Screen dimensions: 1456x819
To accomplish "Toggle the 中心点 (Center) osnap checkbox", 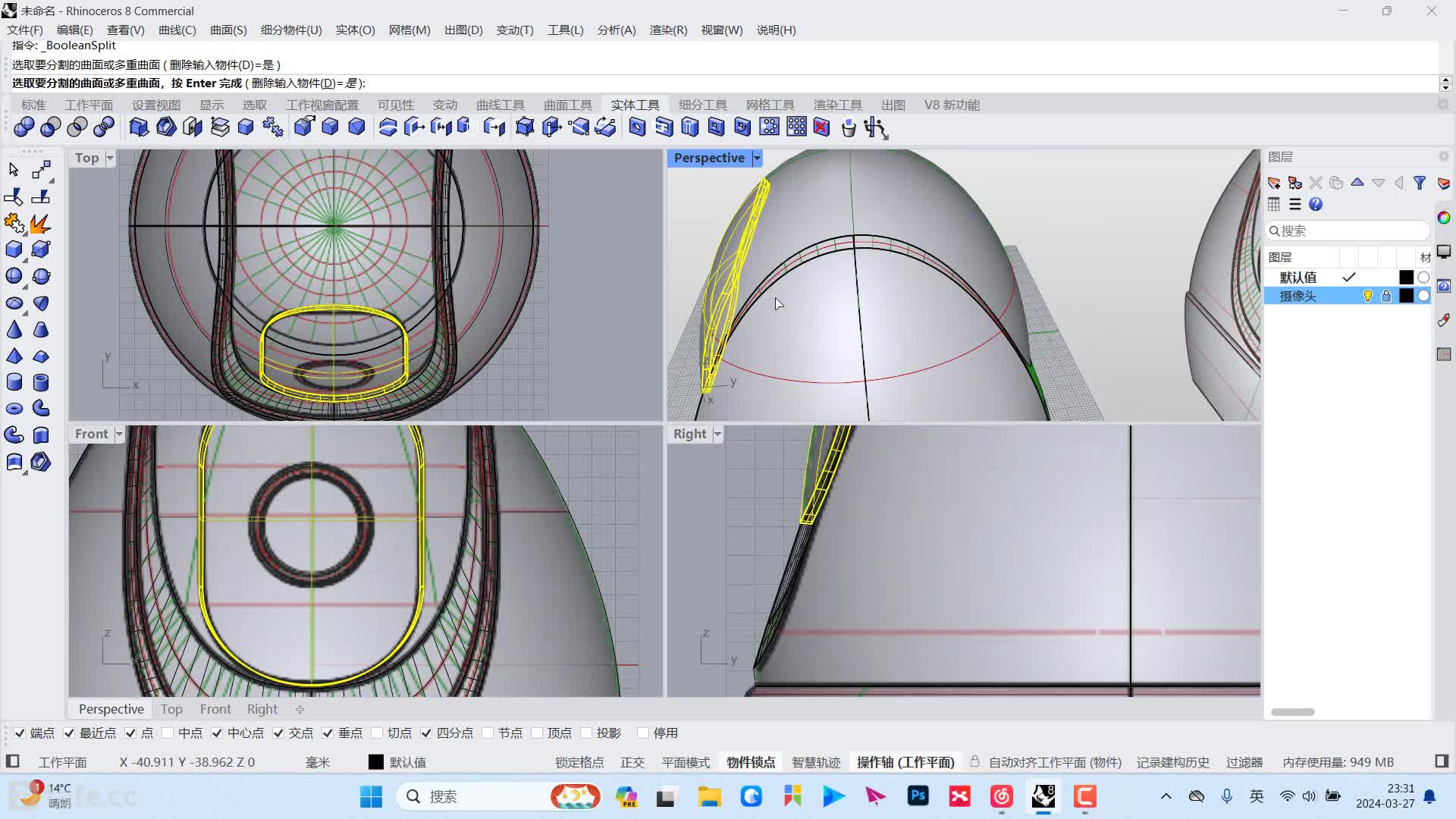I will click(x=217, y=733).
